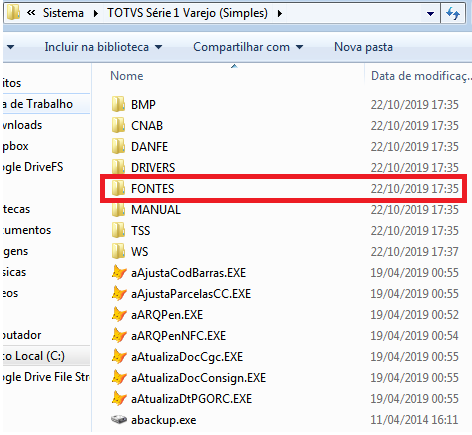Click the Nova pasta button
472x435 pixels.
(x=363, y=47)
